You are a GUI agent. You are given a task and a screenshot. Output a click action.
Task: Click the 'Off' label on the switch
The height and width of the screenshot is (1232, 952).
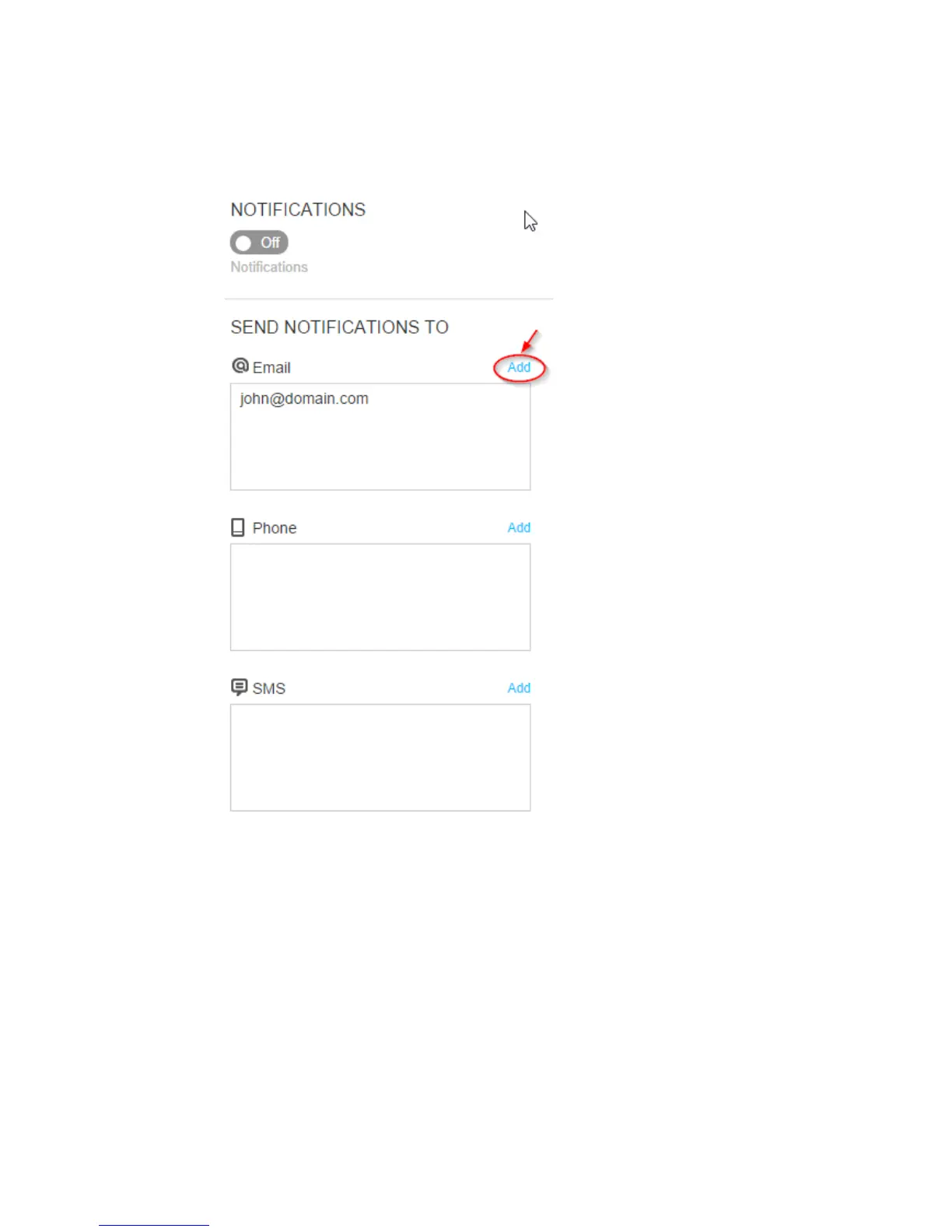pos(270,243)
